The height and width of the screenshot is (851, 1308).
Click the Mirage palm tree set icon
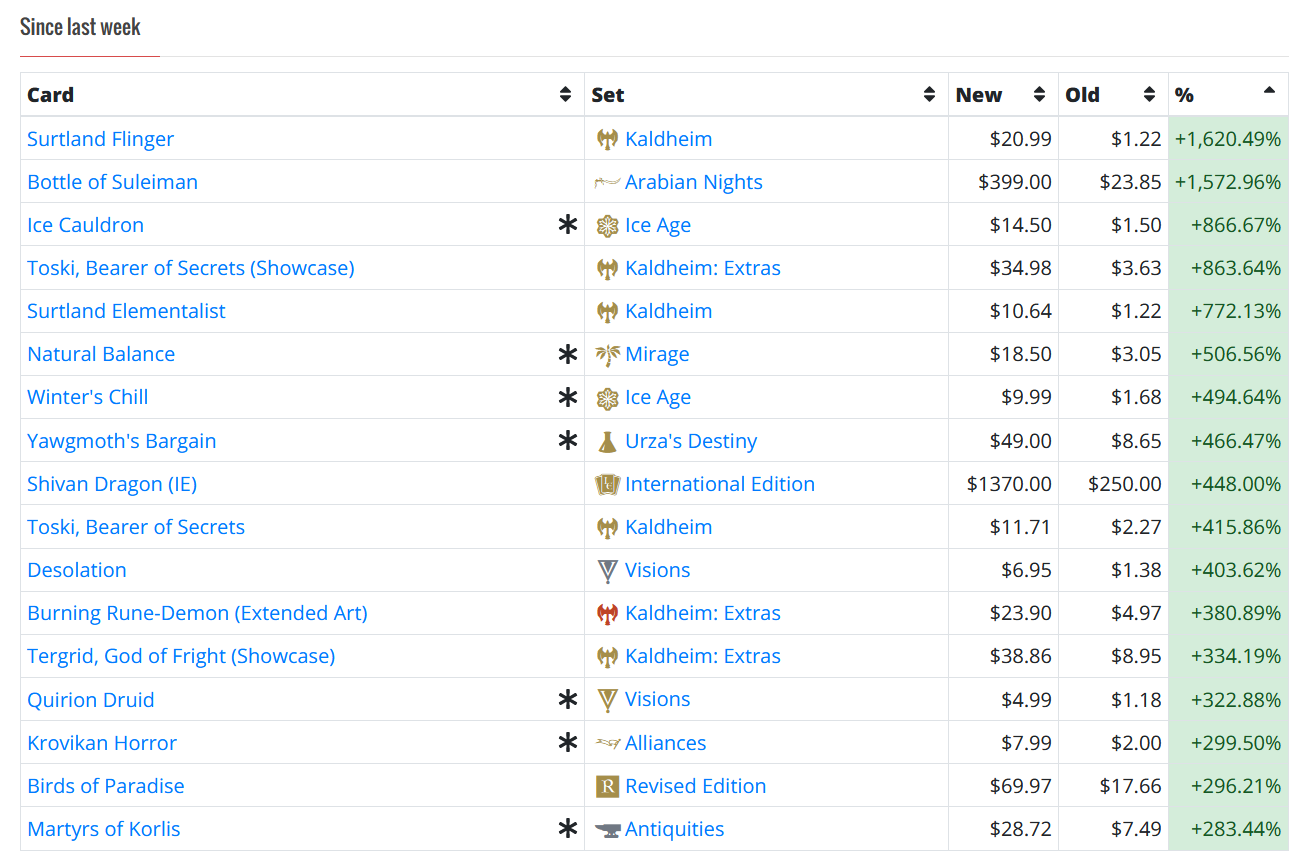607,354
